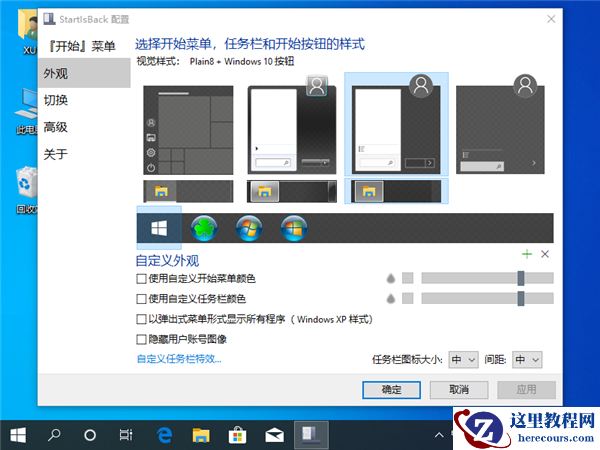Launch Microsoft Edge from taskbar
This screenshot has width=600, height=450.
(x=165, y=435)
